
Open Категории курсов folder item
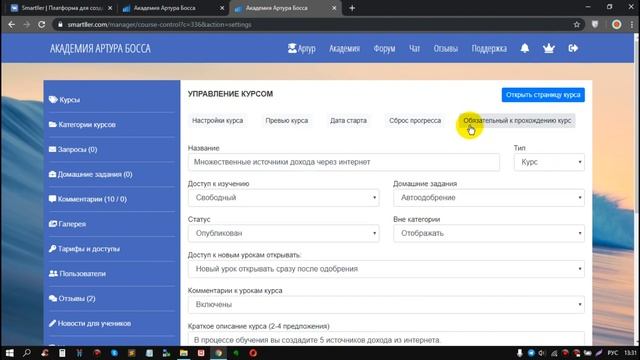(x=82, y=124)
